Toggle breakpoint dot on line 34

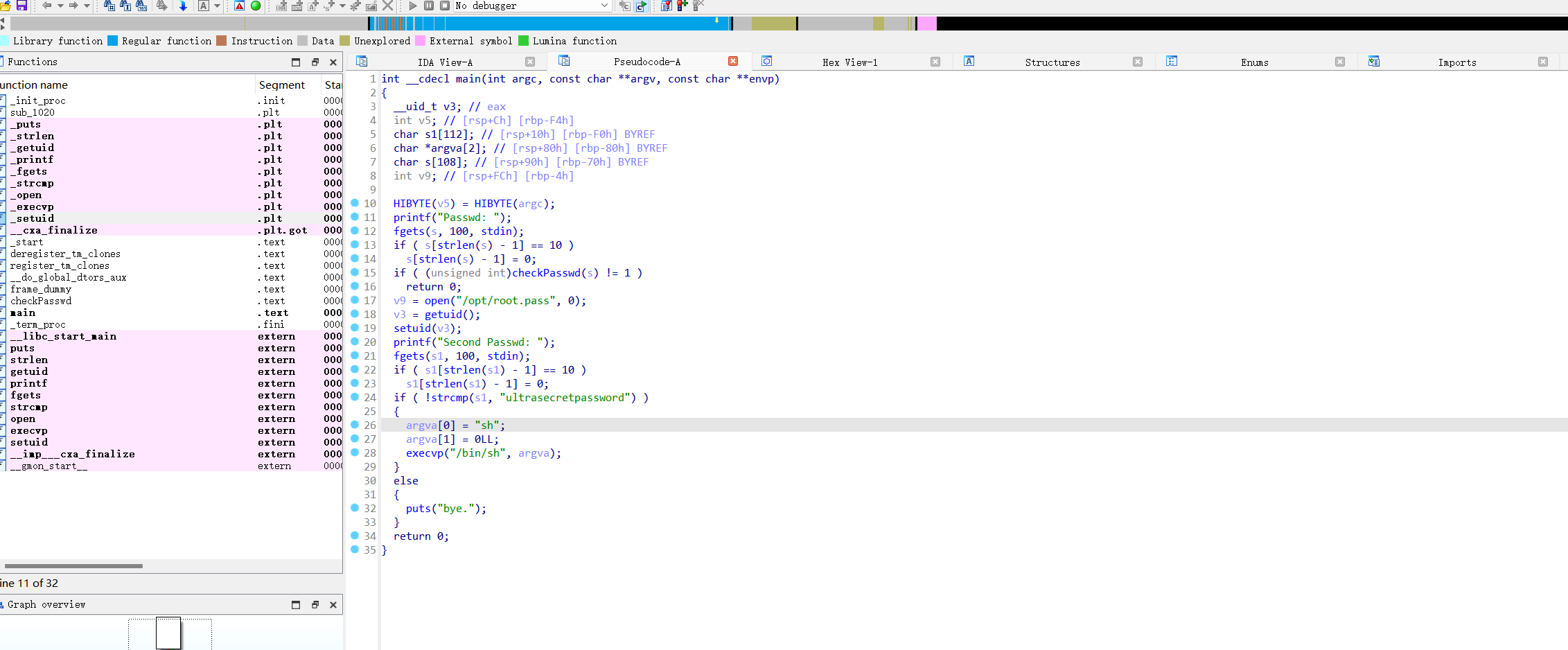(355, 536)
